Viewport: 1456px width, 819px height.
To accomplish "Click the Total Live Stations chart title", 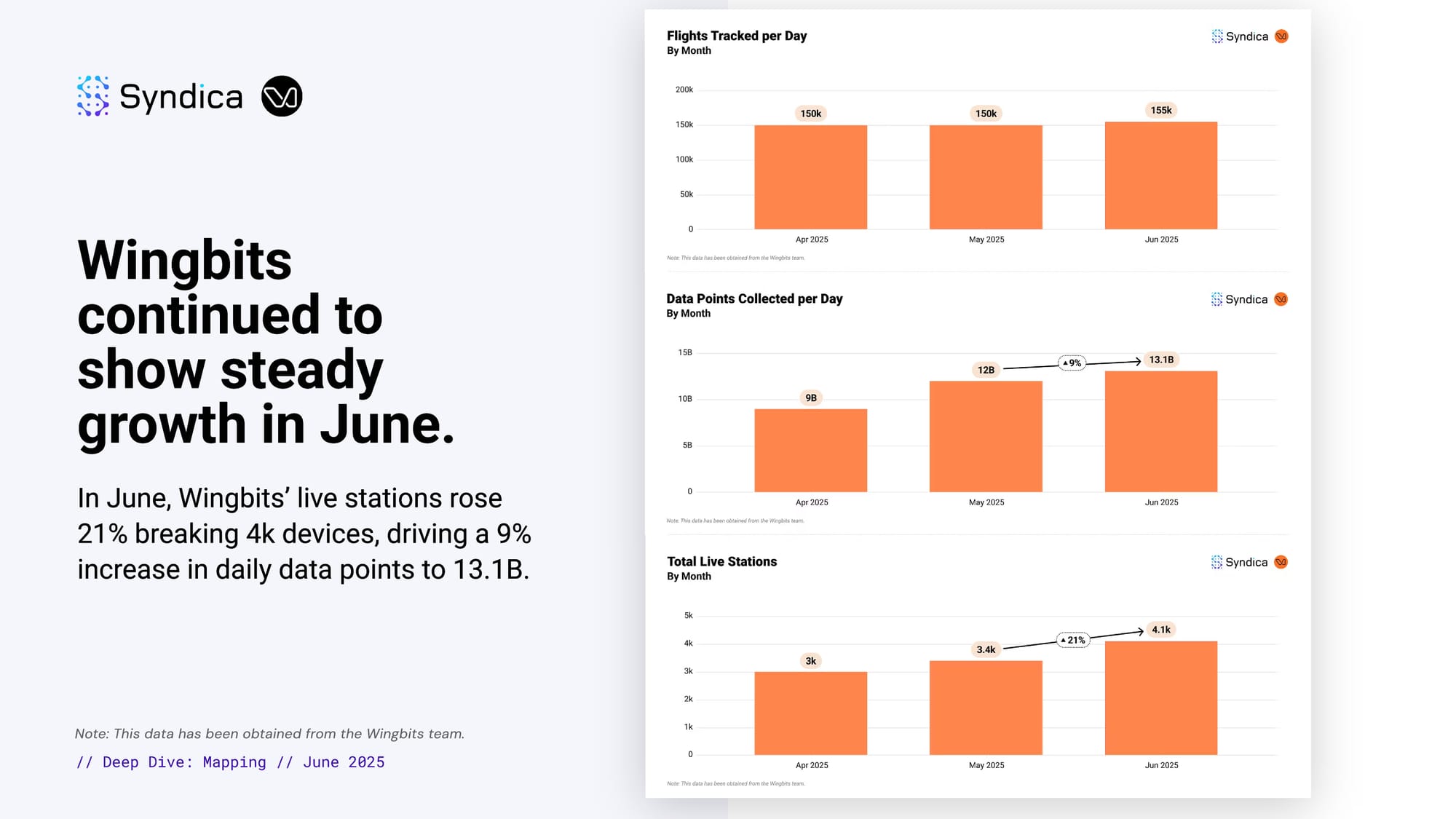I will click(721, 561).
